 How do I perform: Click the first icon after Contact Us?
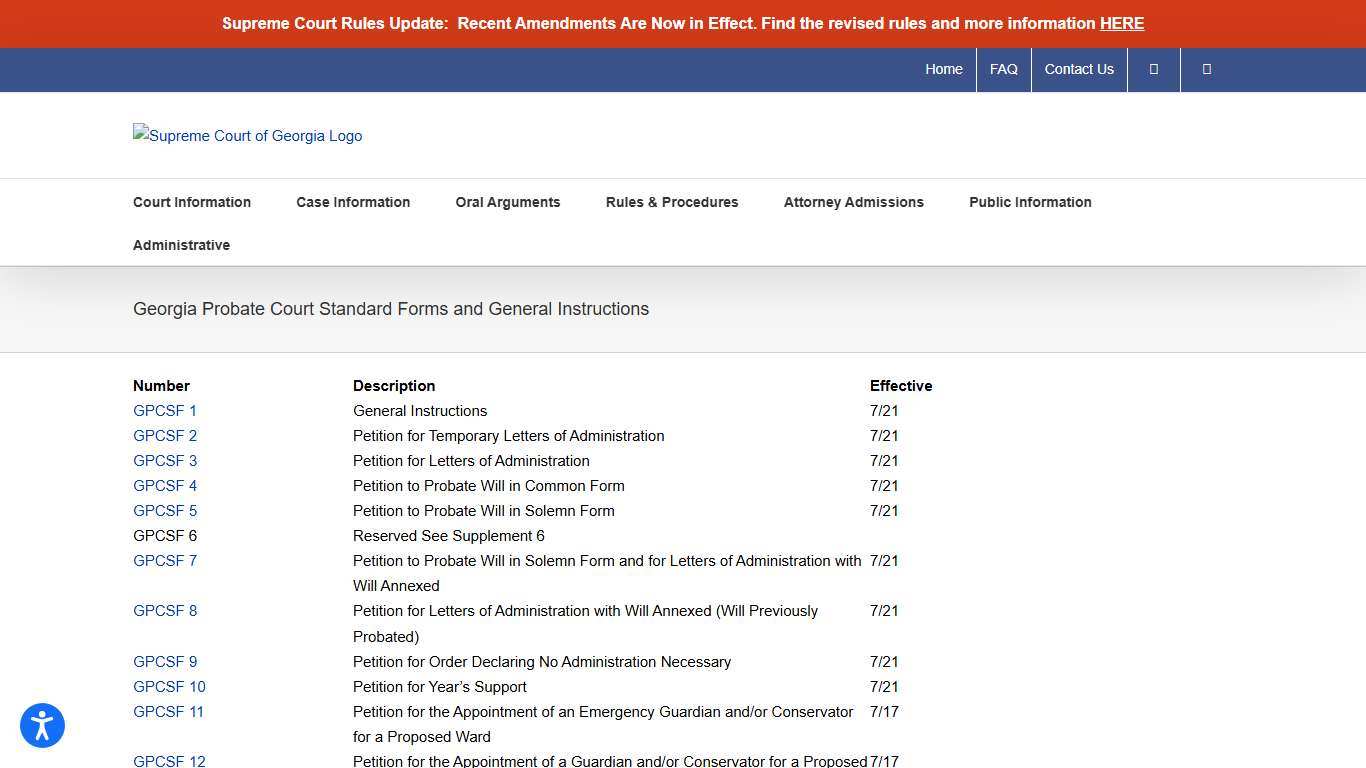[x=1153, y=69]
